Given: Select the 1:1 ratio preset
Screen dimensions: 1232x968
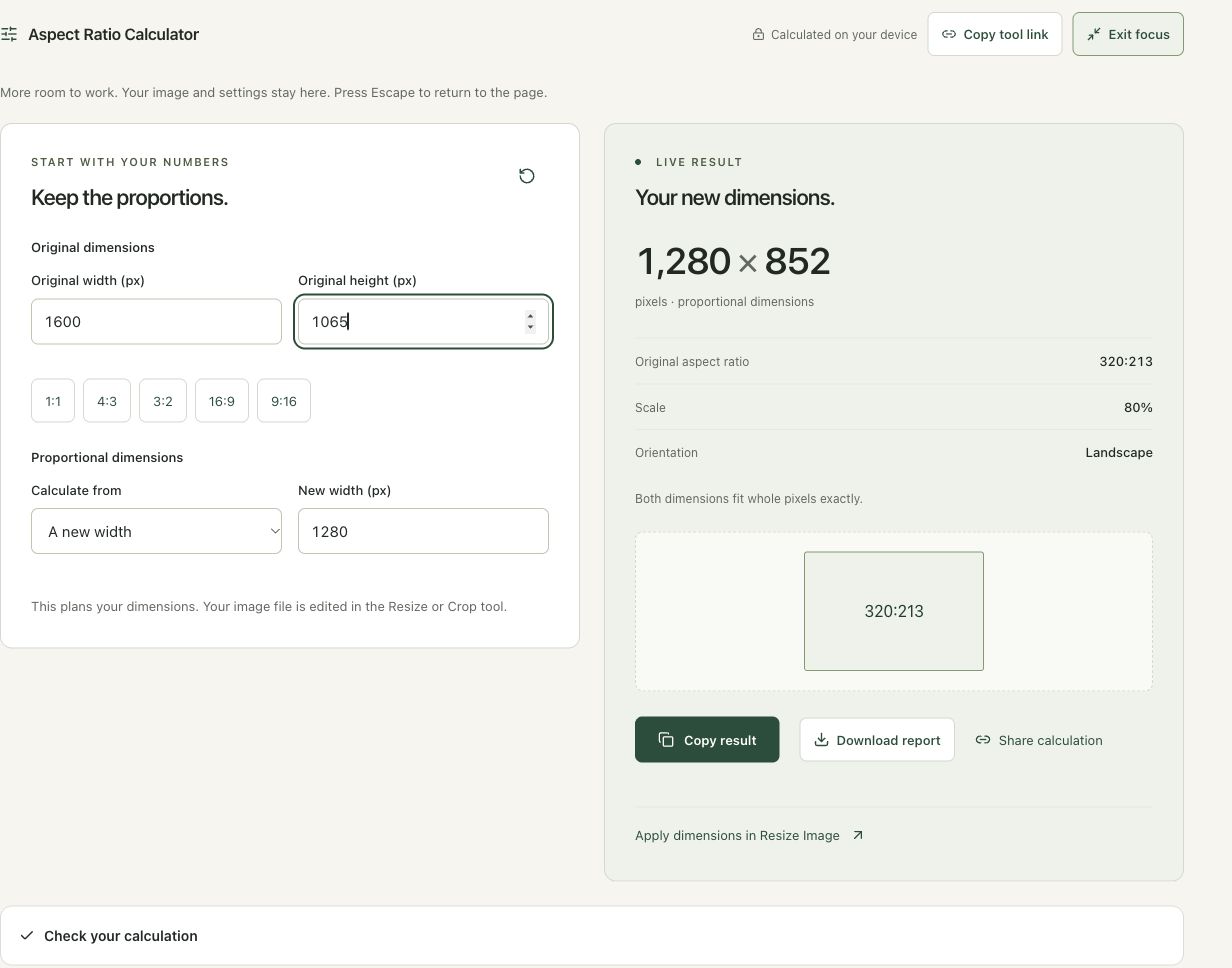Looking at the screenshot, I should (x=53, y=401).
